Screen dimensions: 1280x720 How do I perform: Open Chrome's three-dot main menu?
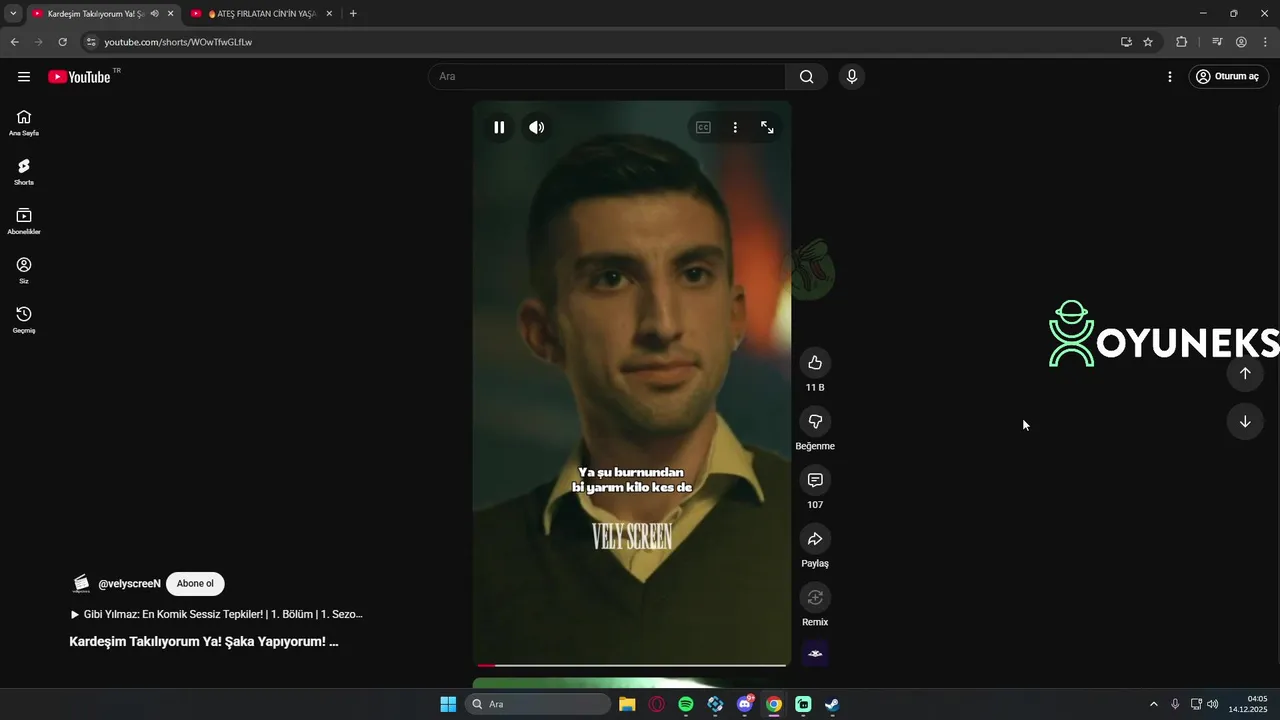point(1265,42)
